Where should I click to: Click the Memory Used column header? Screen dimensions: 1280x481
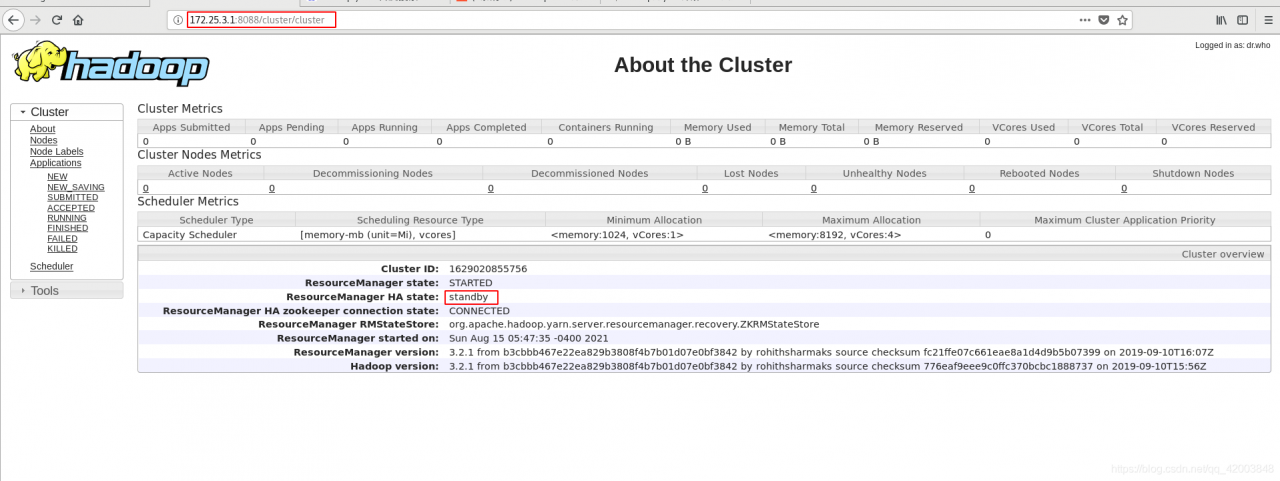pyautogui.click(x=717, y=127)
